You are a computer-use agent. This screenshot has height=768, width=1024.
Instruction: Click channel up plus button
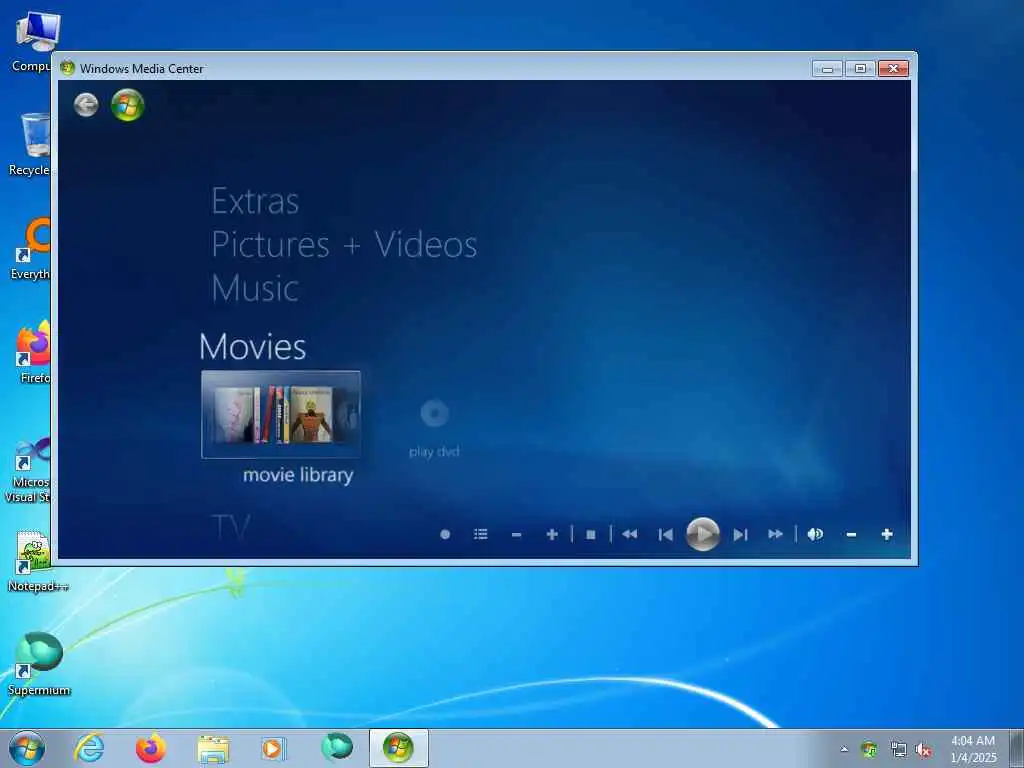(552, 534)
